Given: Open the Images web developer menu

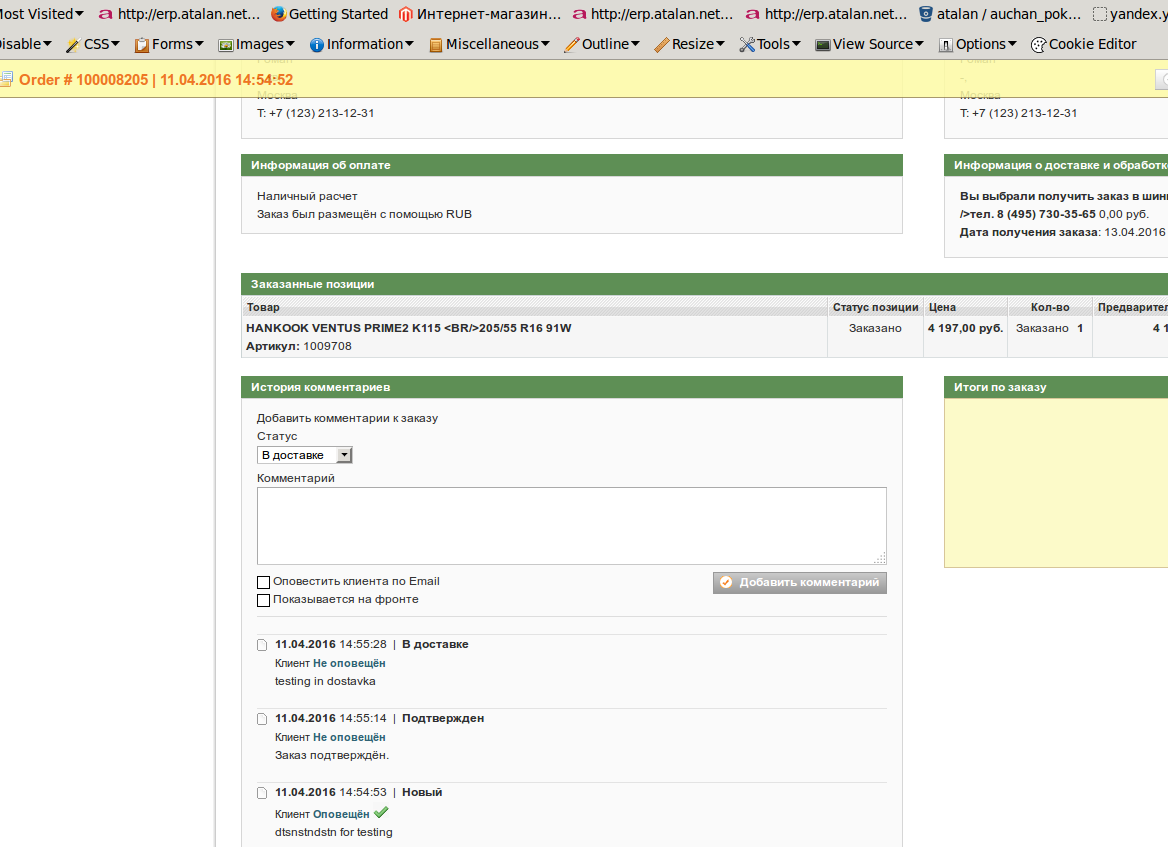Looking at the screenshot, I should 257,45.
